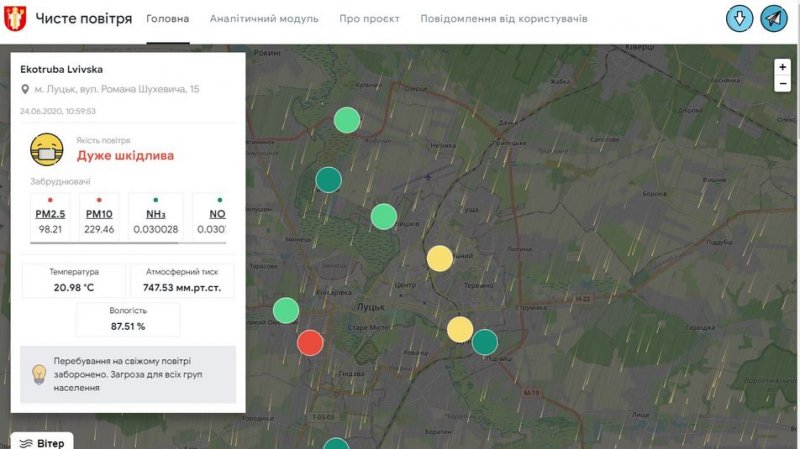Click the download arrow icon in header

pos(740,19)
